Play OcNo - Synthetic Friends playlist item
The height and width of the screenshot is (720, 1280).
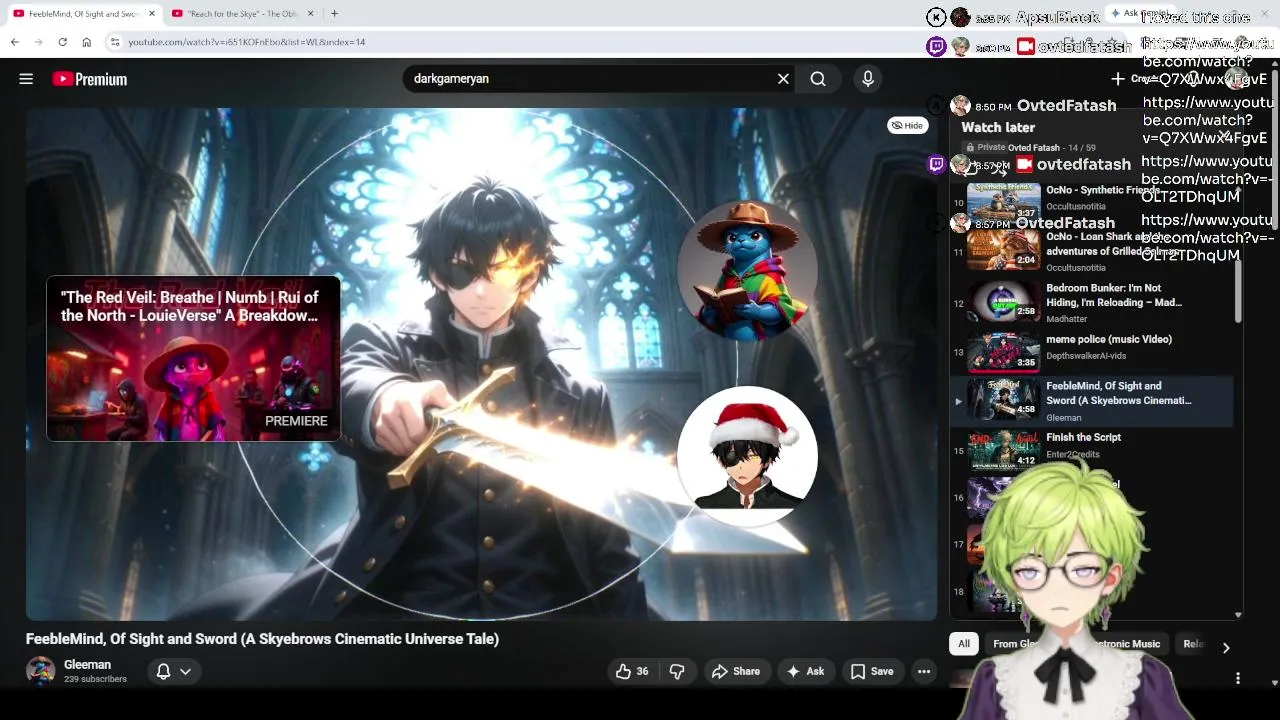point(1090,200)
